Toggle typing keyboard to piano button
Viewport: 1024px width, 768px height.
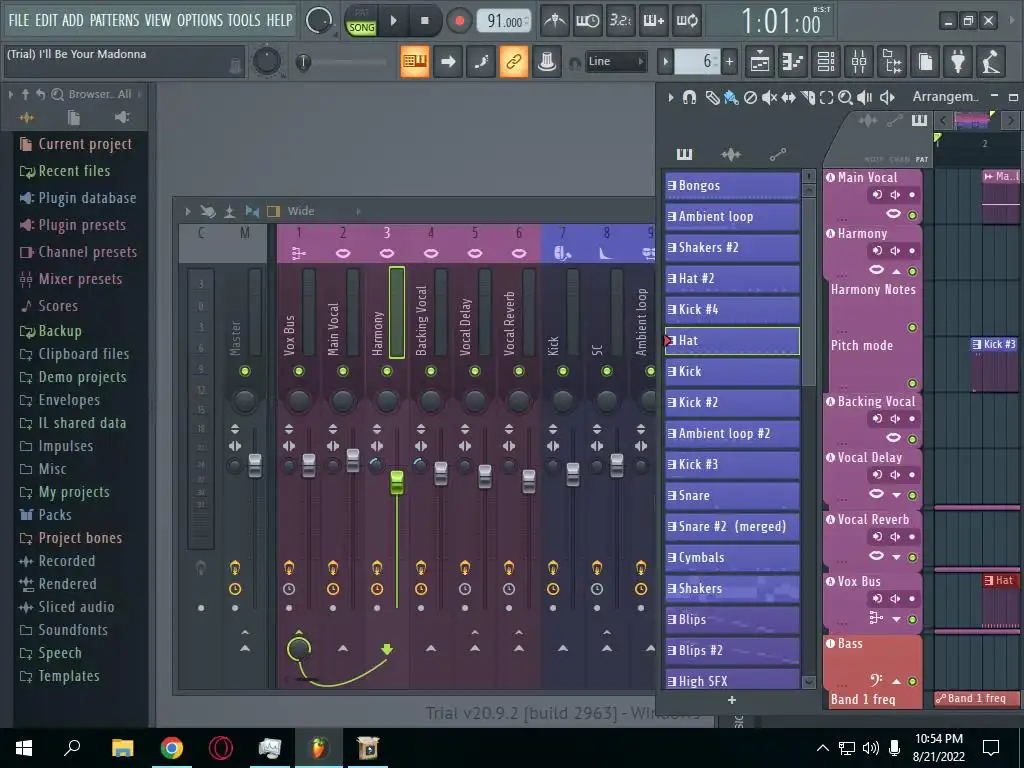(415, 61)
